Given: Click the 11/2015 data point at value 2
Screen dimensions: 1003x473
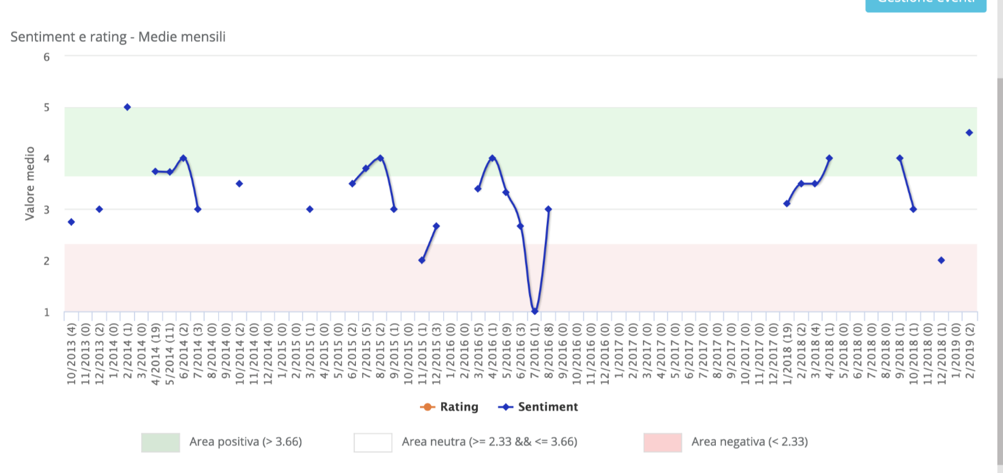Looking at the screenshot, I should pos(422,260).
